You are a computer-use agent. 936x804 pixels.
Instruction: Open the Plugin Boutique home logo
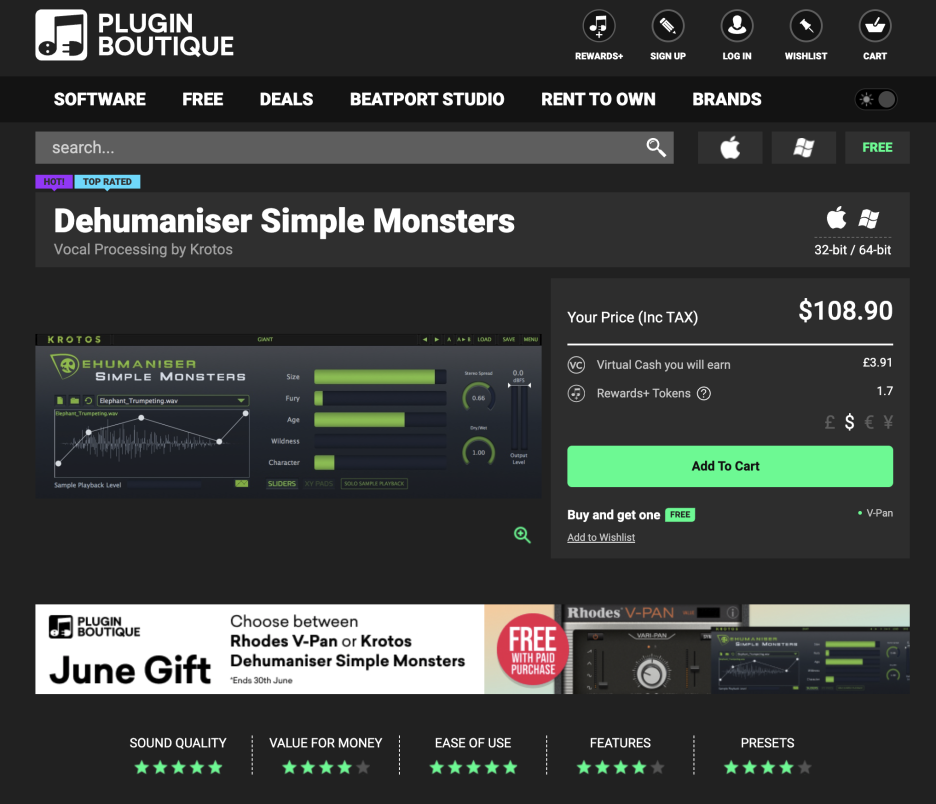134,35
